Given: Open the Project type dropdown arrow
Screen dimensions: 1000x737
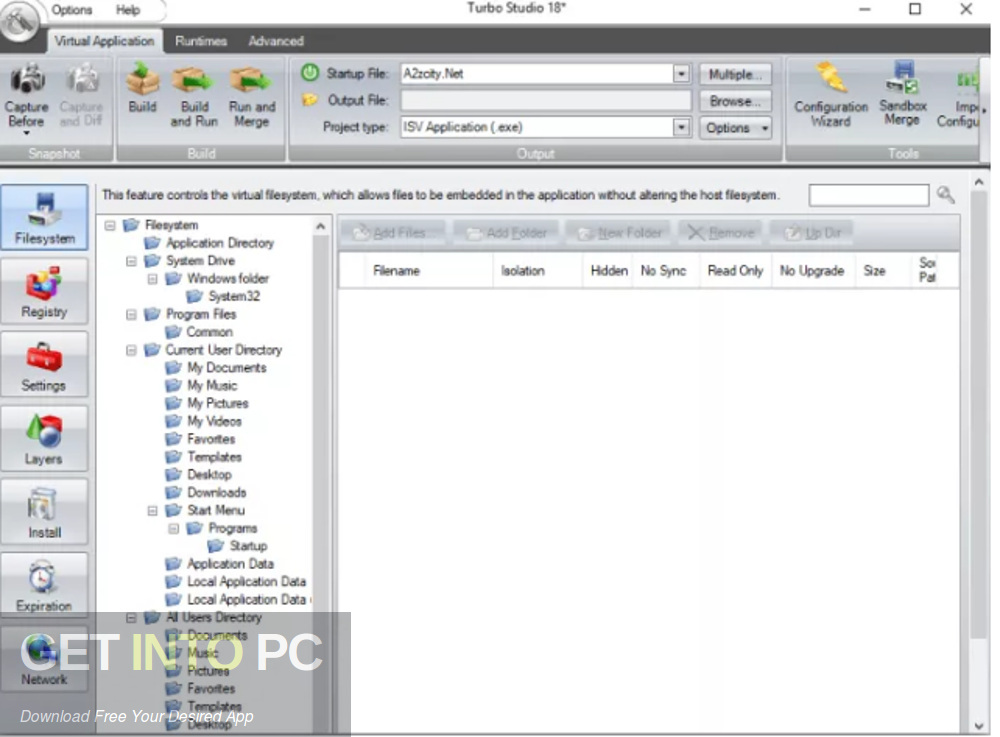Looking at the screenshot, I should click(681, 128).
